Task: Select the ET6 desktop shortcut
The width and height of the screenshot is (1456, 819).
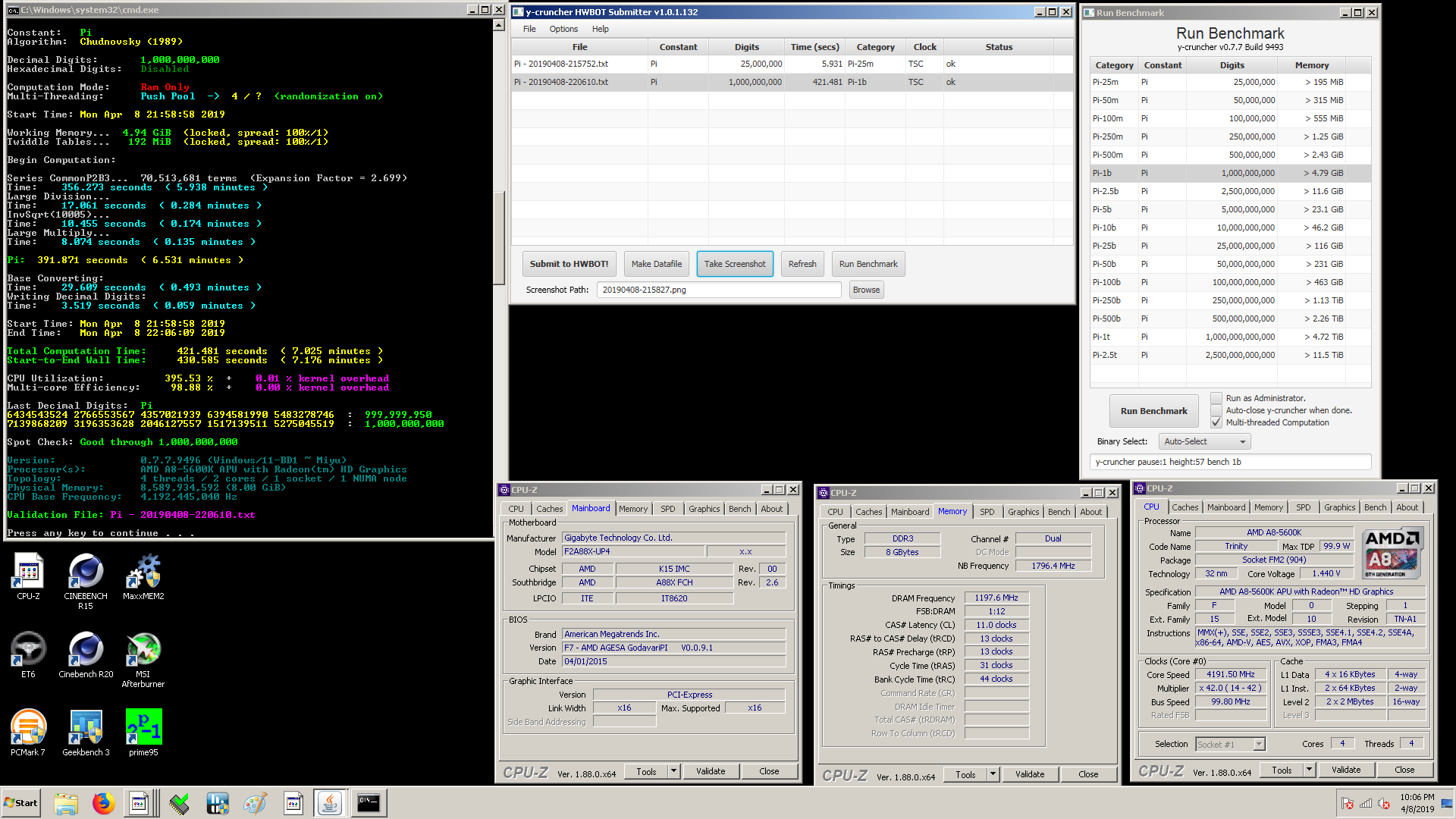Action: tap(28, 654)
